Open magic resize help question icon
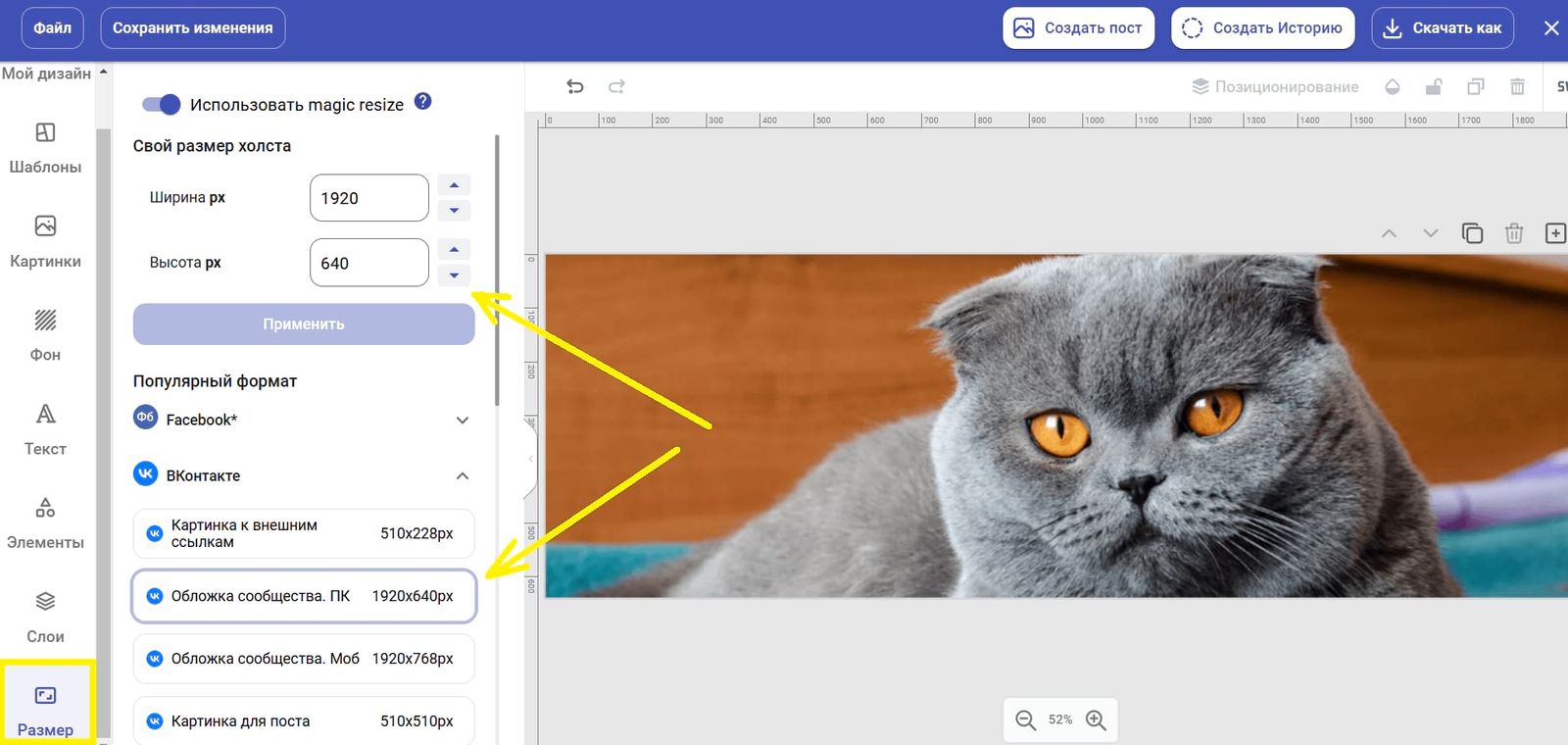This screenshot has height=745, width=1568. tap(423, 102)
